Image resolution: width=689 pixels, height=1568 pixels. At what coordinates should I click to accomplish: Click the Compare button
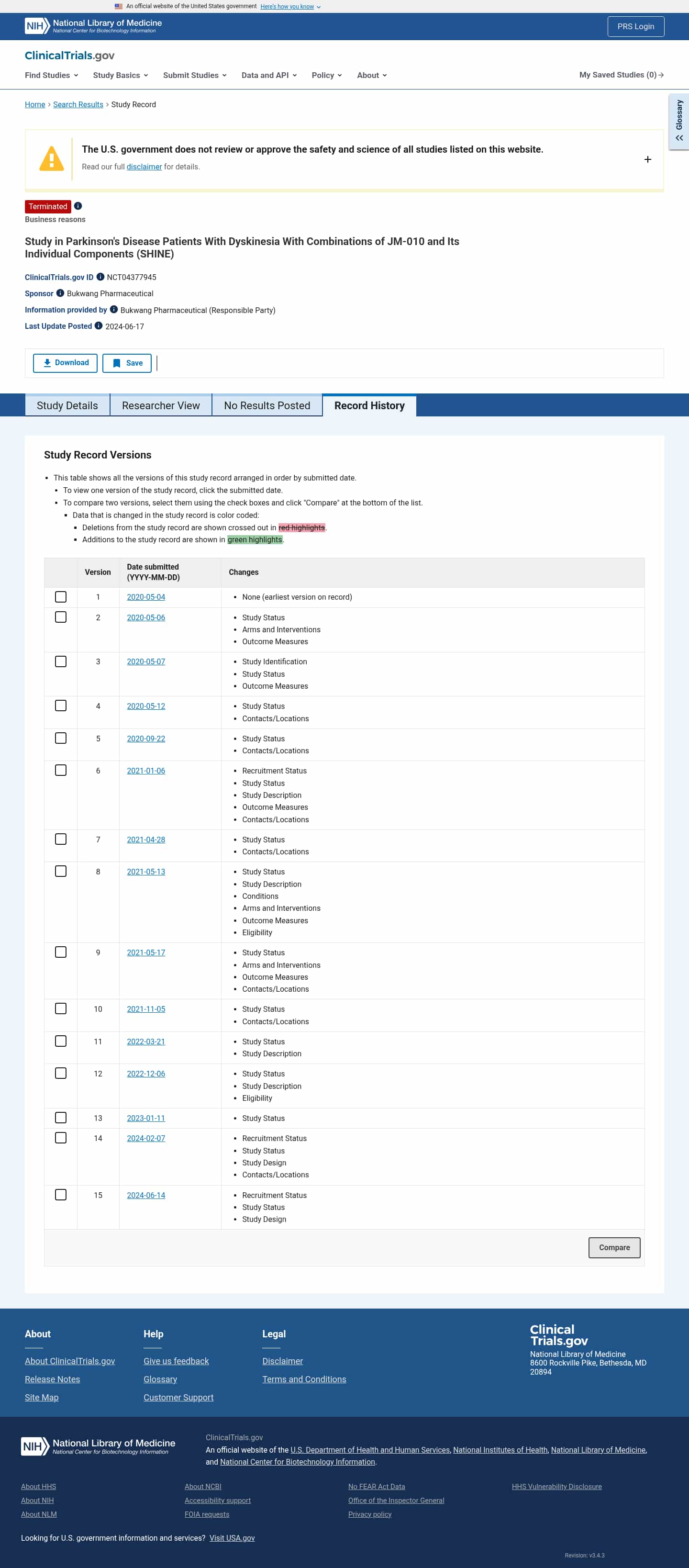tap(614, 1247)
